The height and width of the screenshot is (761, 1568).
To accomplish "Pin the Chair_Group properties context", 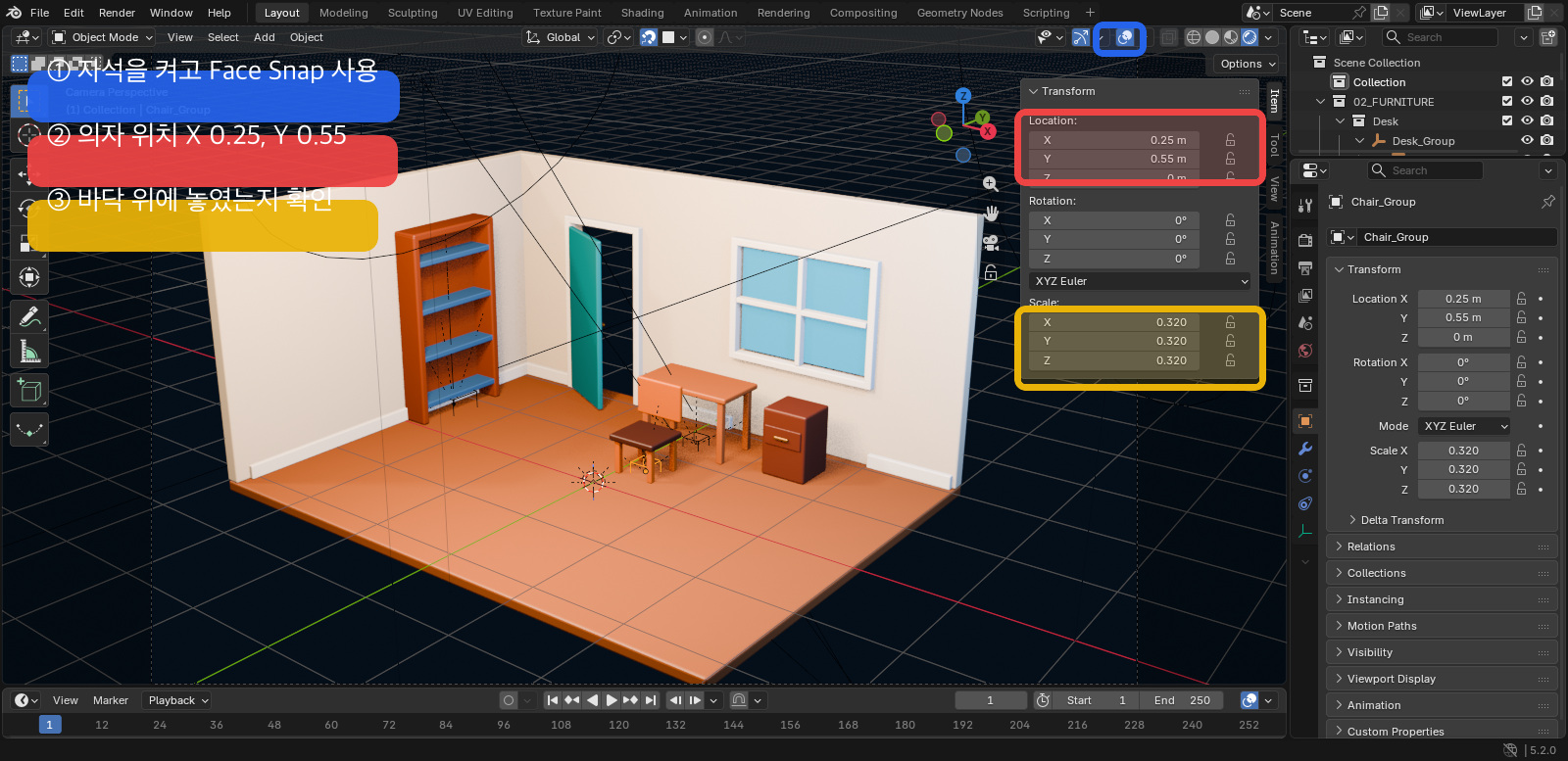I will click(x=1548, y=202).
